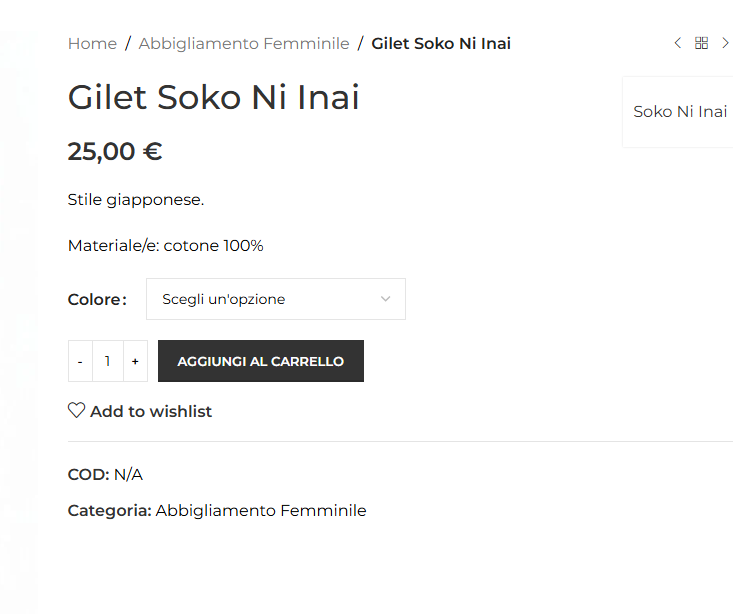Decrease quantity with minus button
The height and width of the screenshot is (614, 733).
pyautogui.click(x=80, y=361)
